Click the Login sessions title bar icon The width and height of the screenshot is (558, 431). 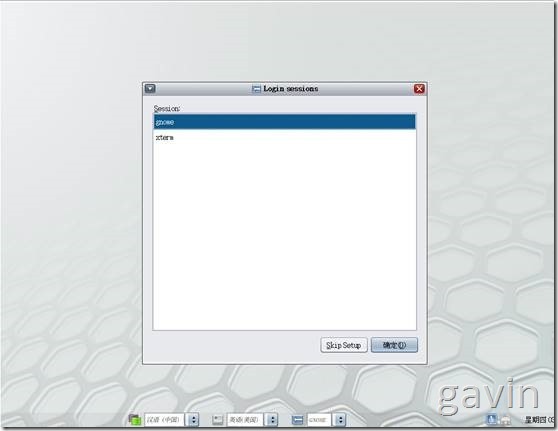tap(256, 89)
